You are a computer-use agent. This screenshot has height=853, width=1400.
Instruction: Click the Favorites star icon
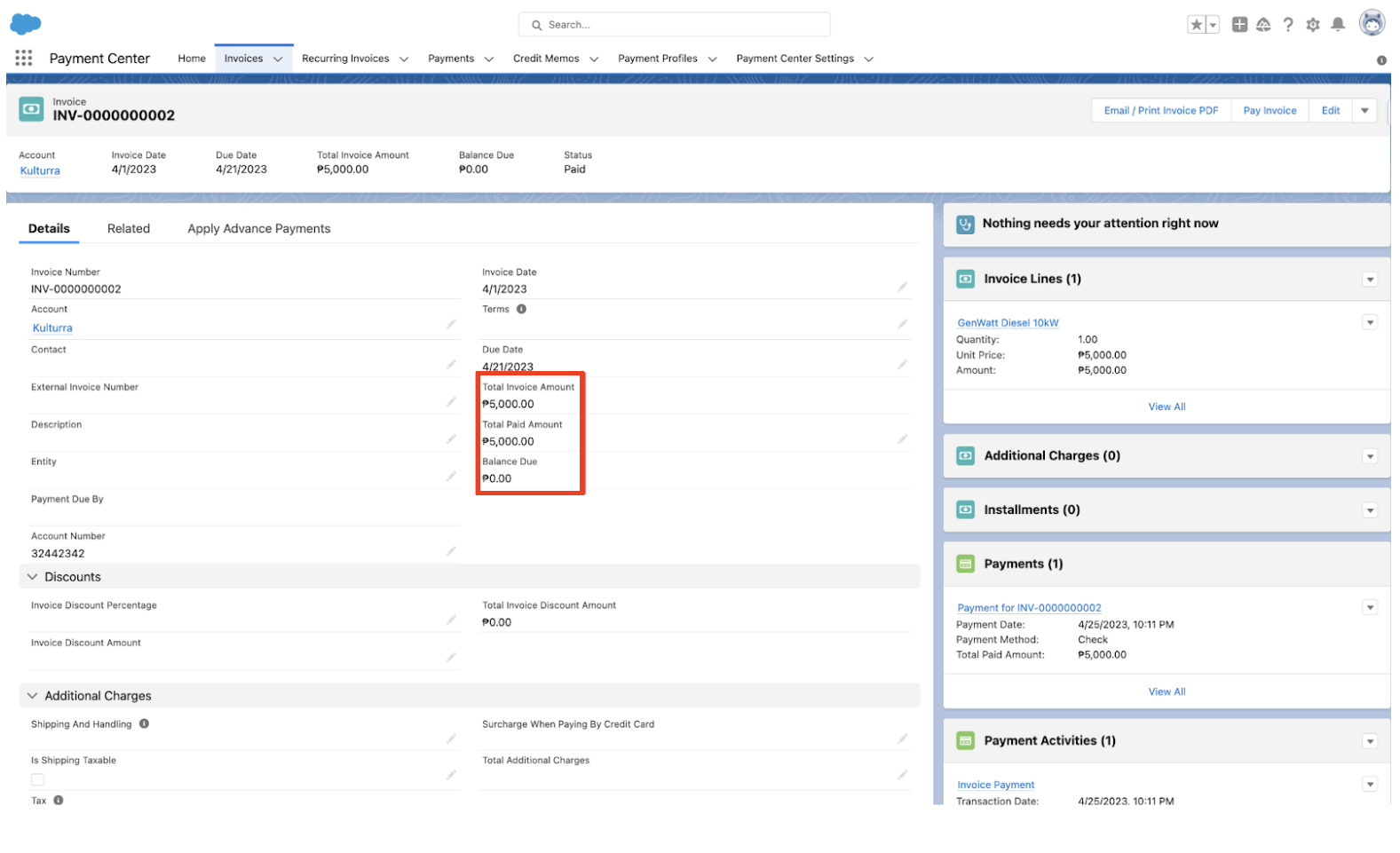(1196, 25)
